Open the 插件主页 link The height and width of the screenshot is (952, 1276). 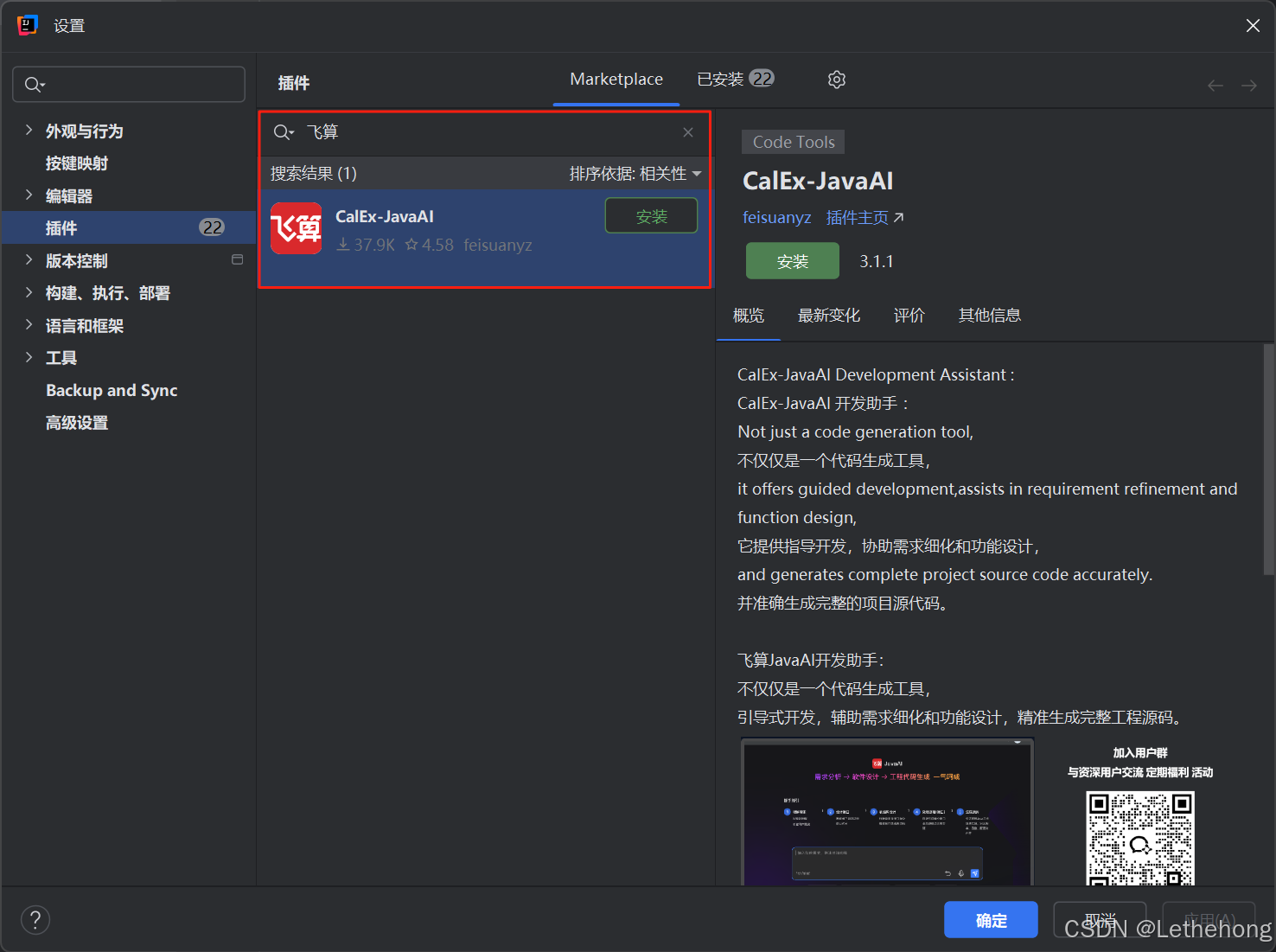pyautogui.click(x=864, y=218)
